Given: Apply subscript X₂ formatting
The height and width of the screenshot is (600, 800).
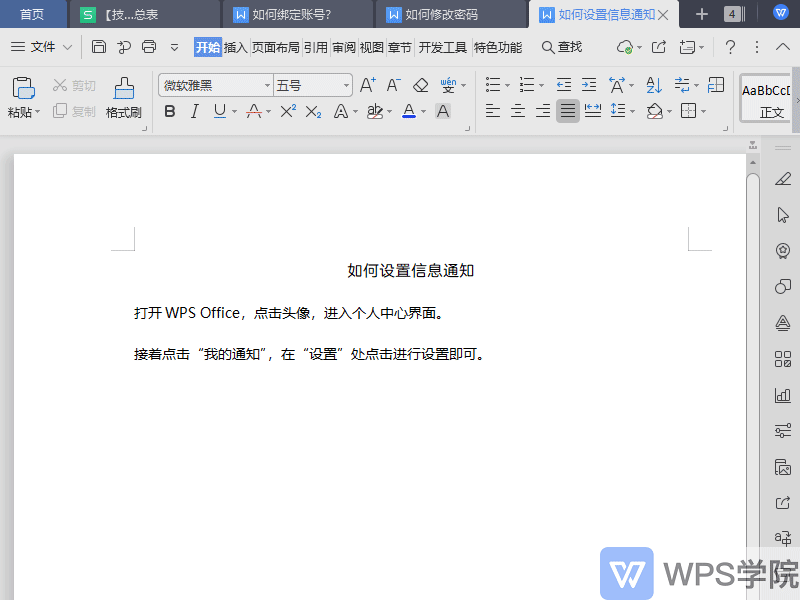Looking at the screenshot, I should pos(313,111).
